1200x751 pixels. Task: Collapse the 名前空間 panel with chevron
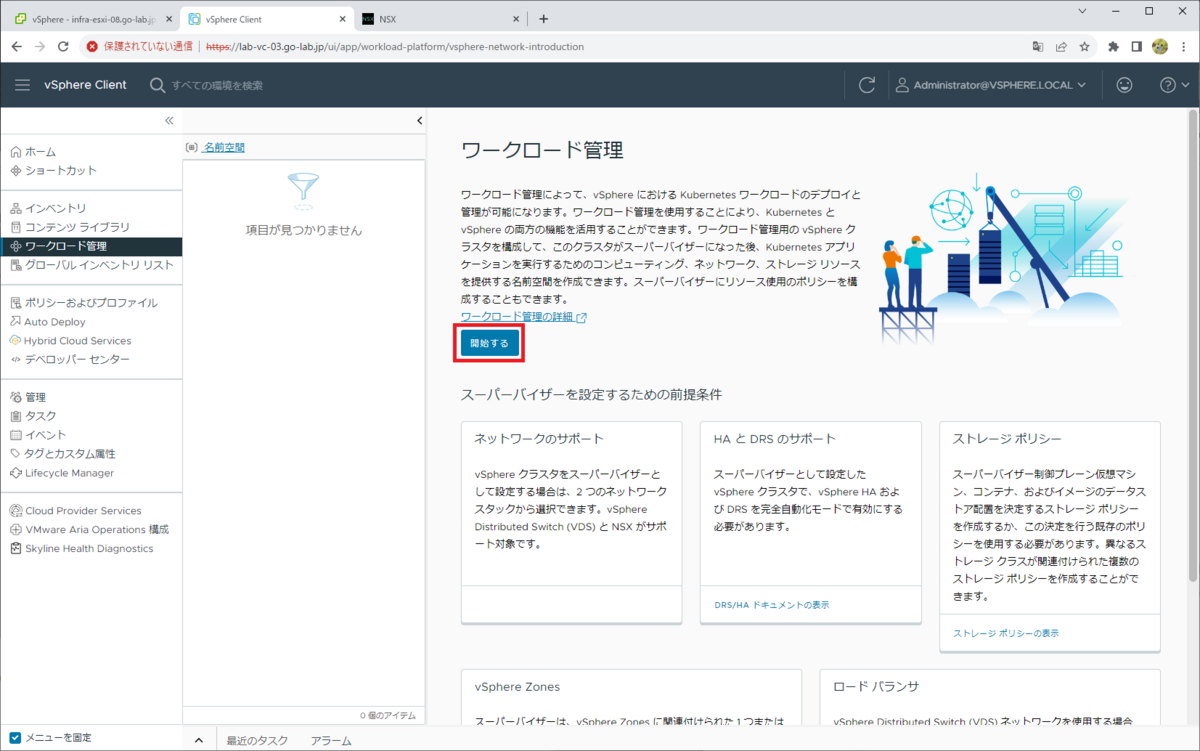[419, 121]
